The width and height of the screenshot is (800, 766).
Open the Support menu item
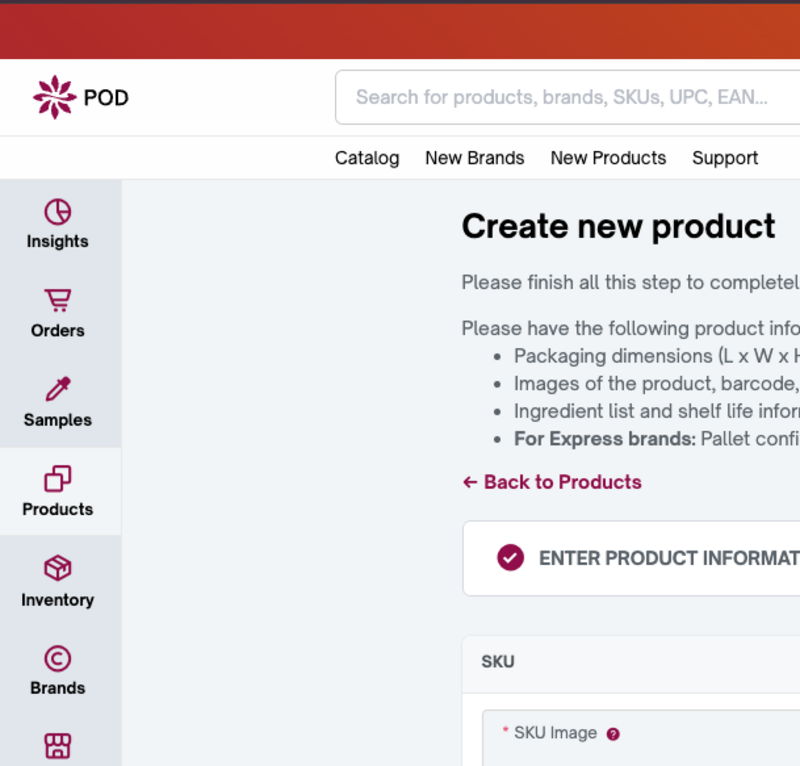[x=725, y=158]
